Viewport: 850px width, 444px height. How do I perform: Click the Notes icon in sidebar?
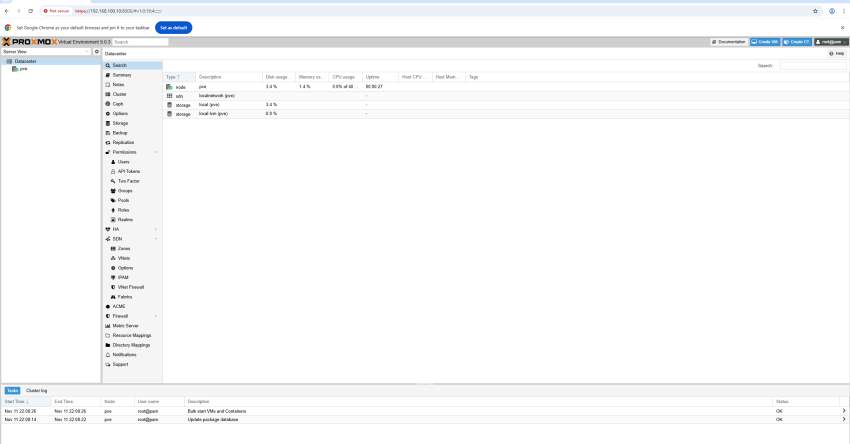(108, 85)
